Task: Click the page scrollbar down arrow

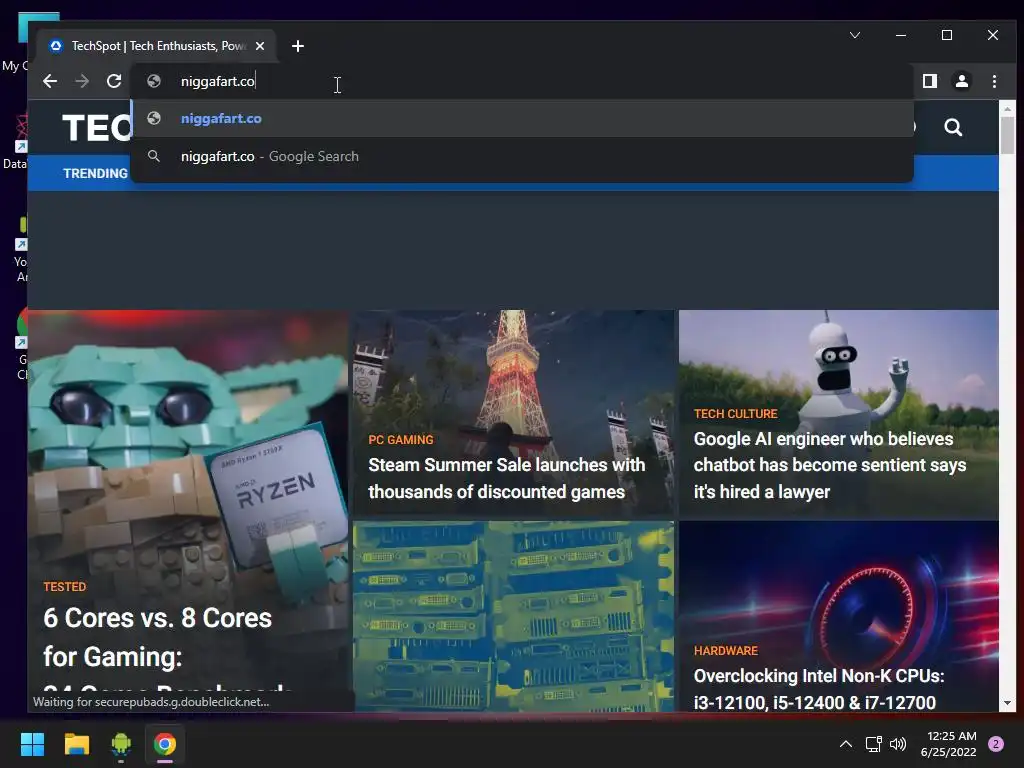Action: pyautogui.click(x=1007, y=703)
